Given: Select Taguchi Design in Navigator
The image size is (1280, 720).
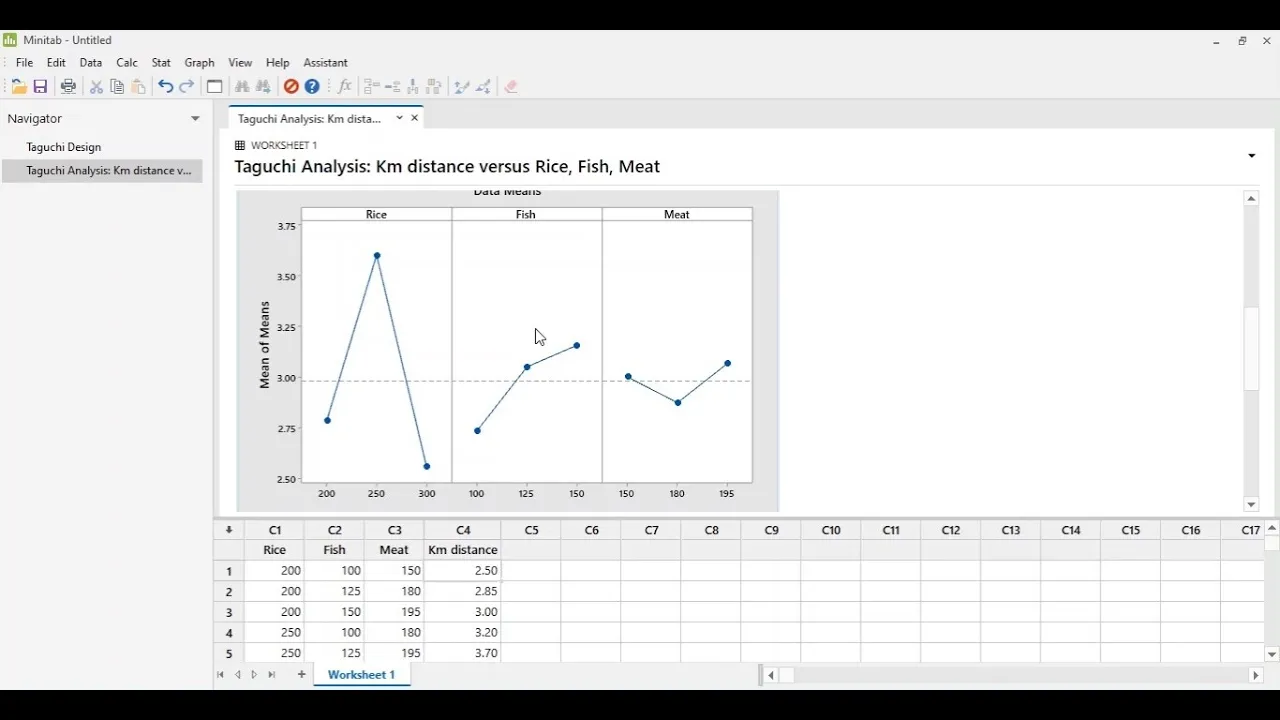Looking at the screenshot, I should 64,147.
